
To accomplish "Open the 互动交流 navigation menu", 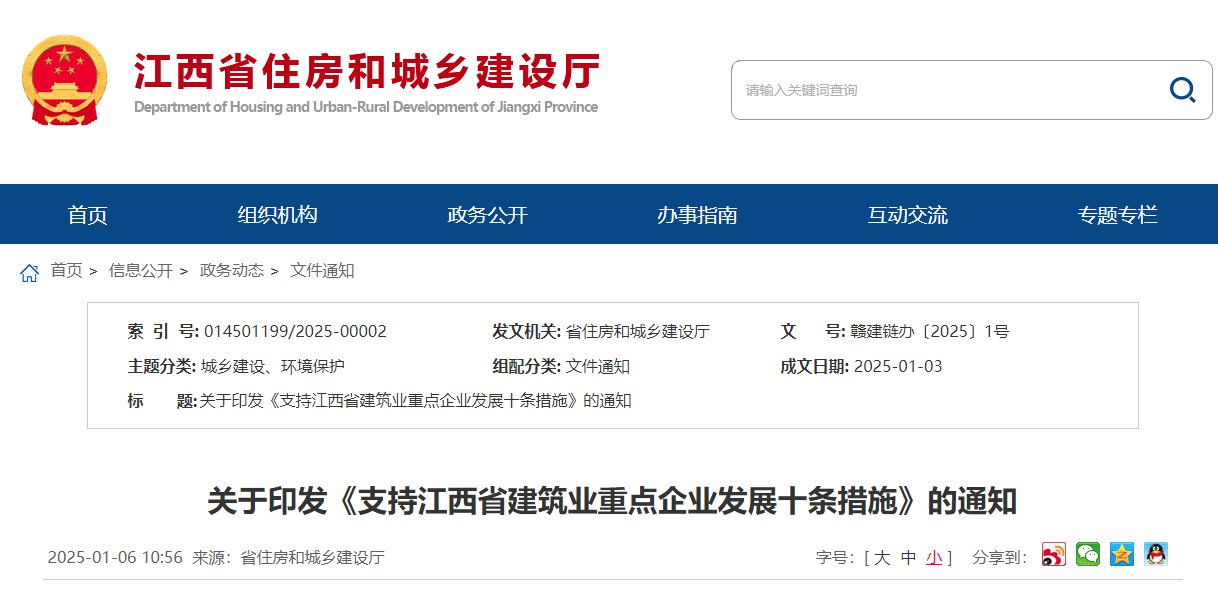I will point(908,214).
